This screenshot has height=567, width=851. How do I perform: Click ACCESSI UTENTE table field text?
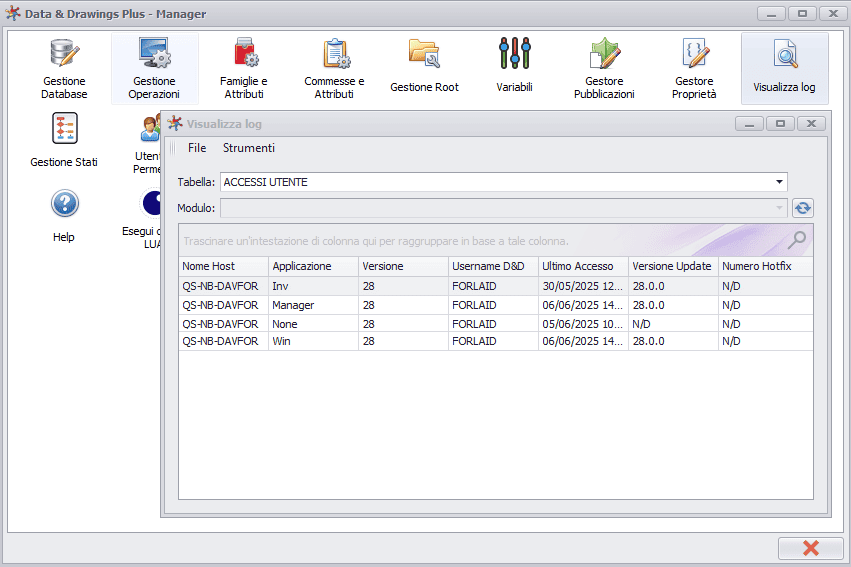click(x=265, y=182)
